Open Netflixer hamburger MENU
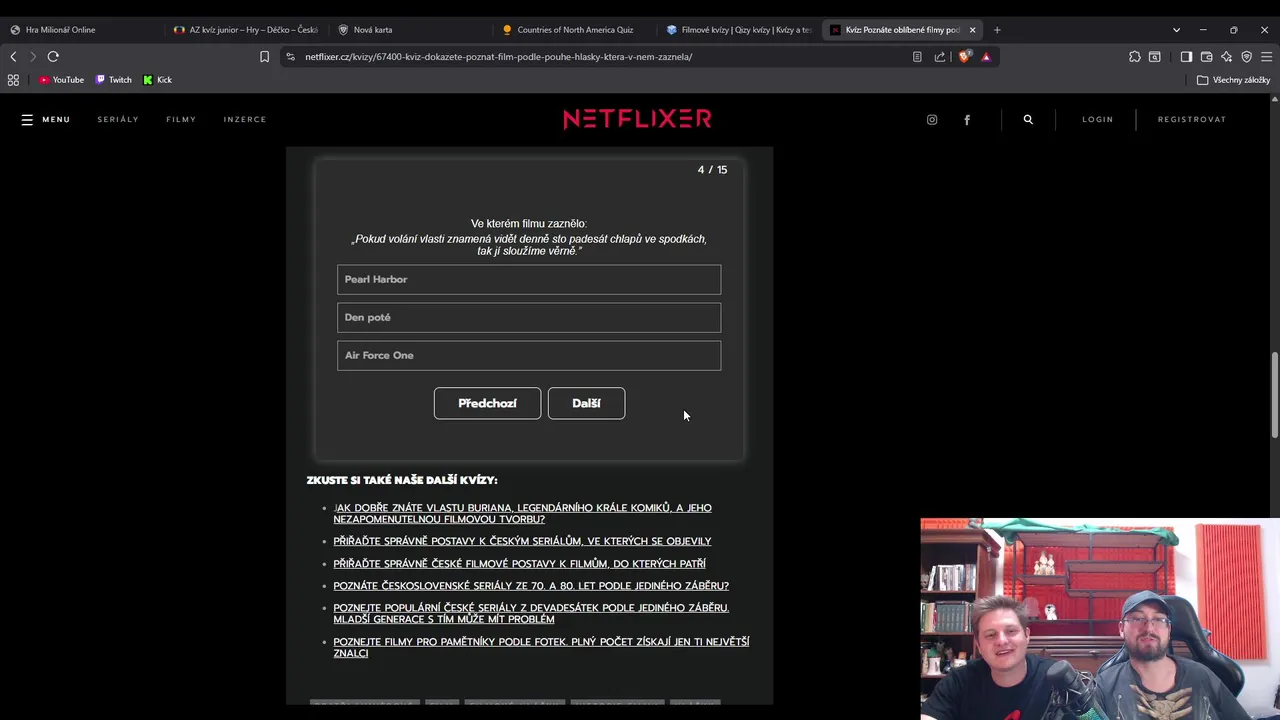The image size is (1280, 720). tap(45, 119)
